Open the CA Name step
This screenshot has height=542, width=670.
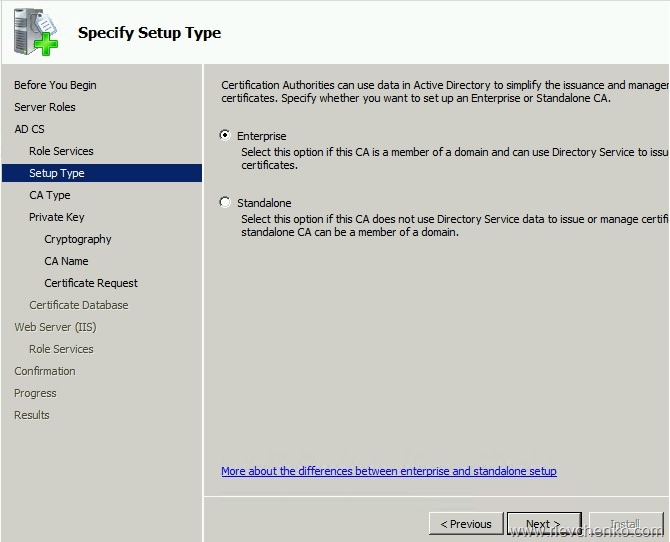coord(66,261)
